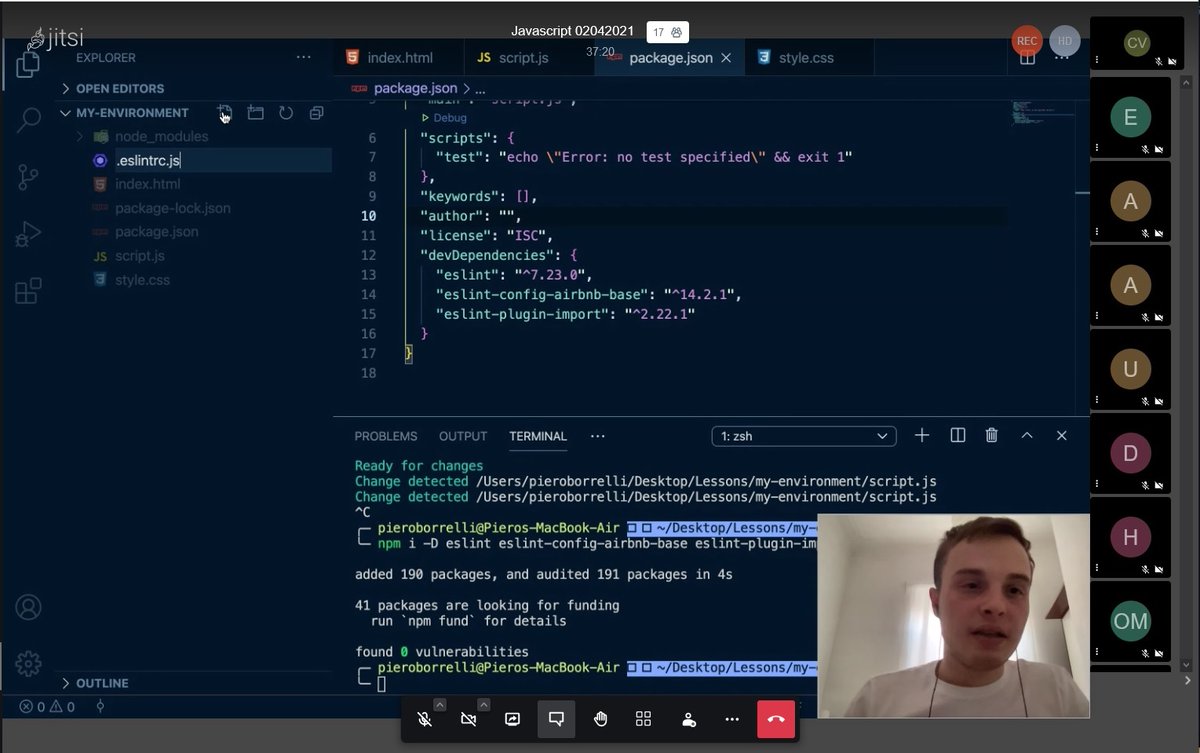Screen dimensions: 1200x753
Task: Kill the terminal with trash icon
Action: [992, 435]
